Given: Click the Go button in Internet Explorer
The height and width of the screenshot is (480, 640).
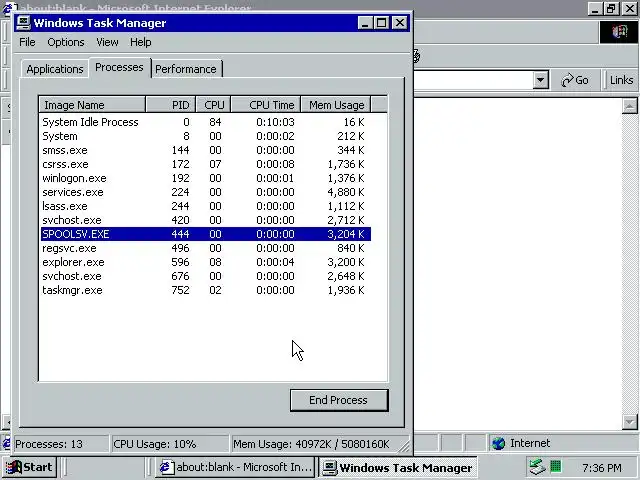Looking at the screenshot, I should tap(575, 80).
